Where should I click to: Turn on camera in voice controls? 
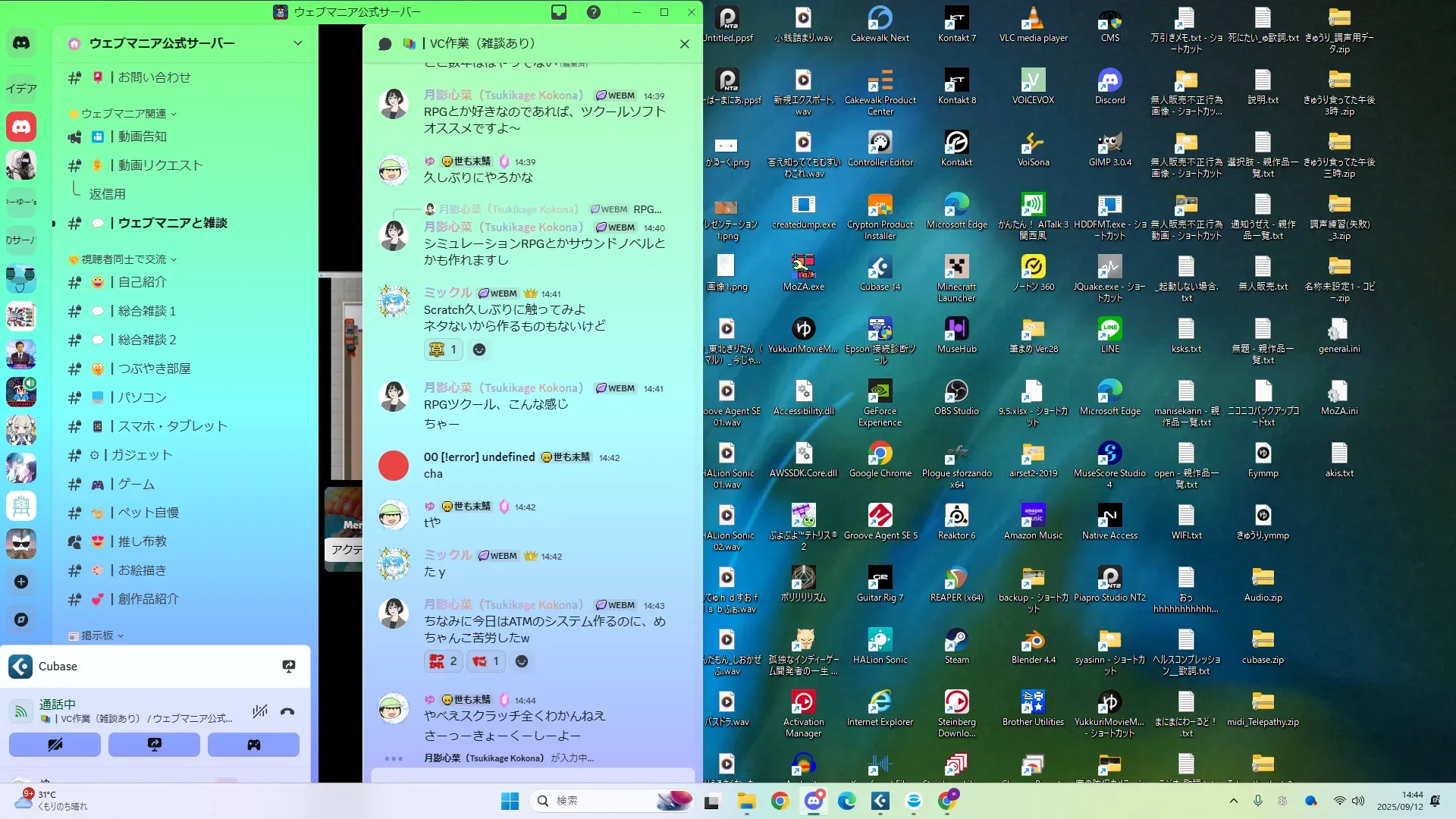pos(55,745)
